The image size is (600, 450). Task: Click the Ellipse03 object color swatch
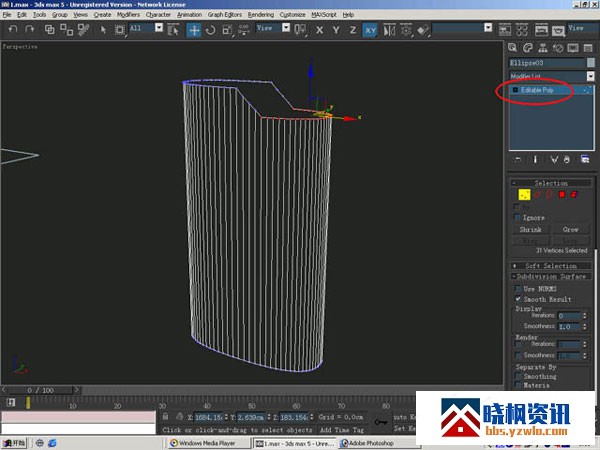(x=591, y=63)
